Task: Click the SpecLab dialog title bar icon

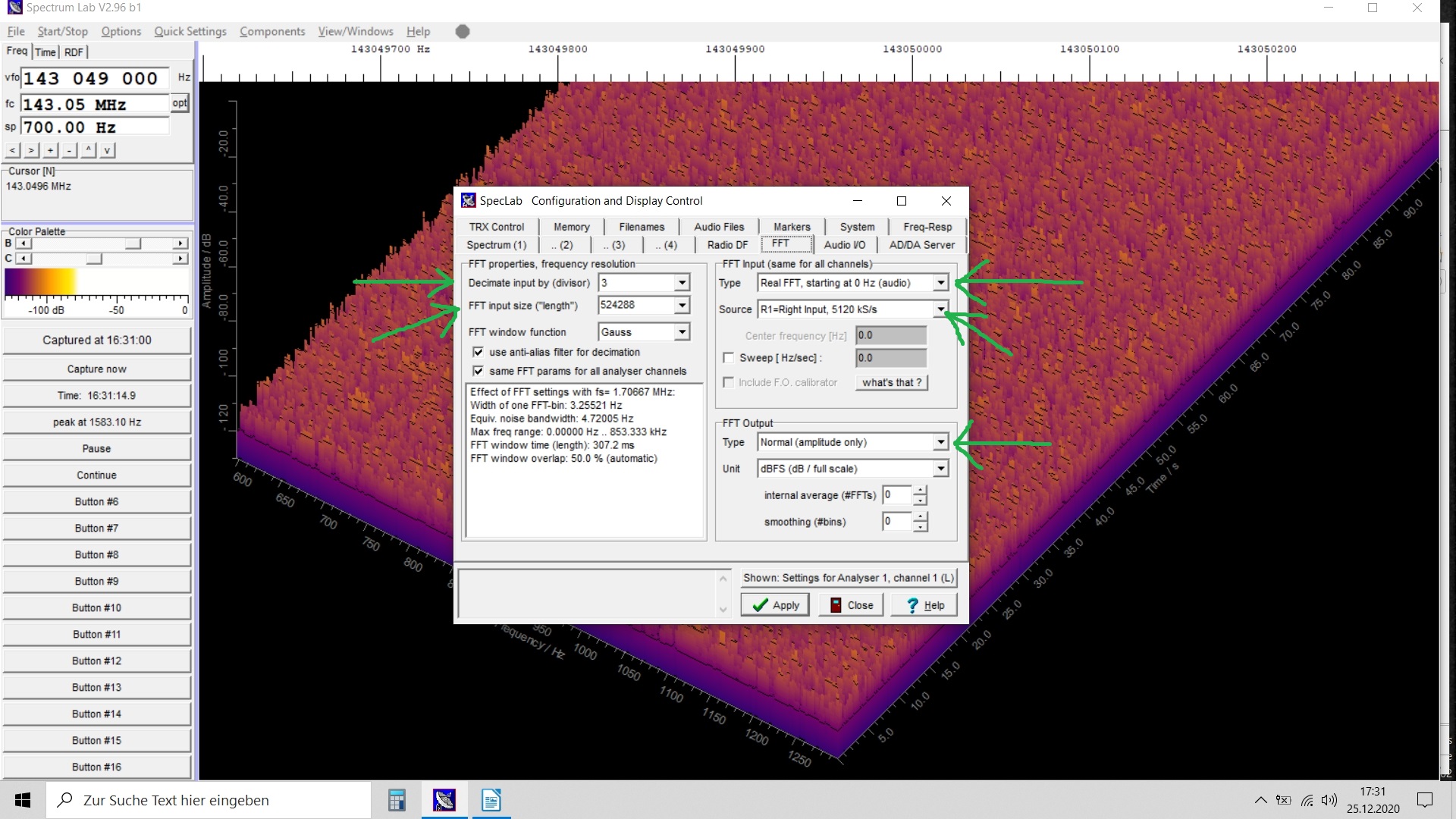Action: point(469,201)
